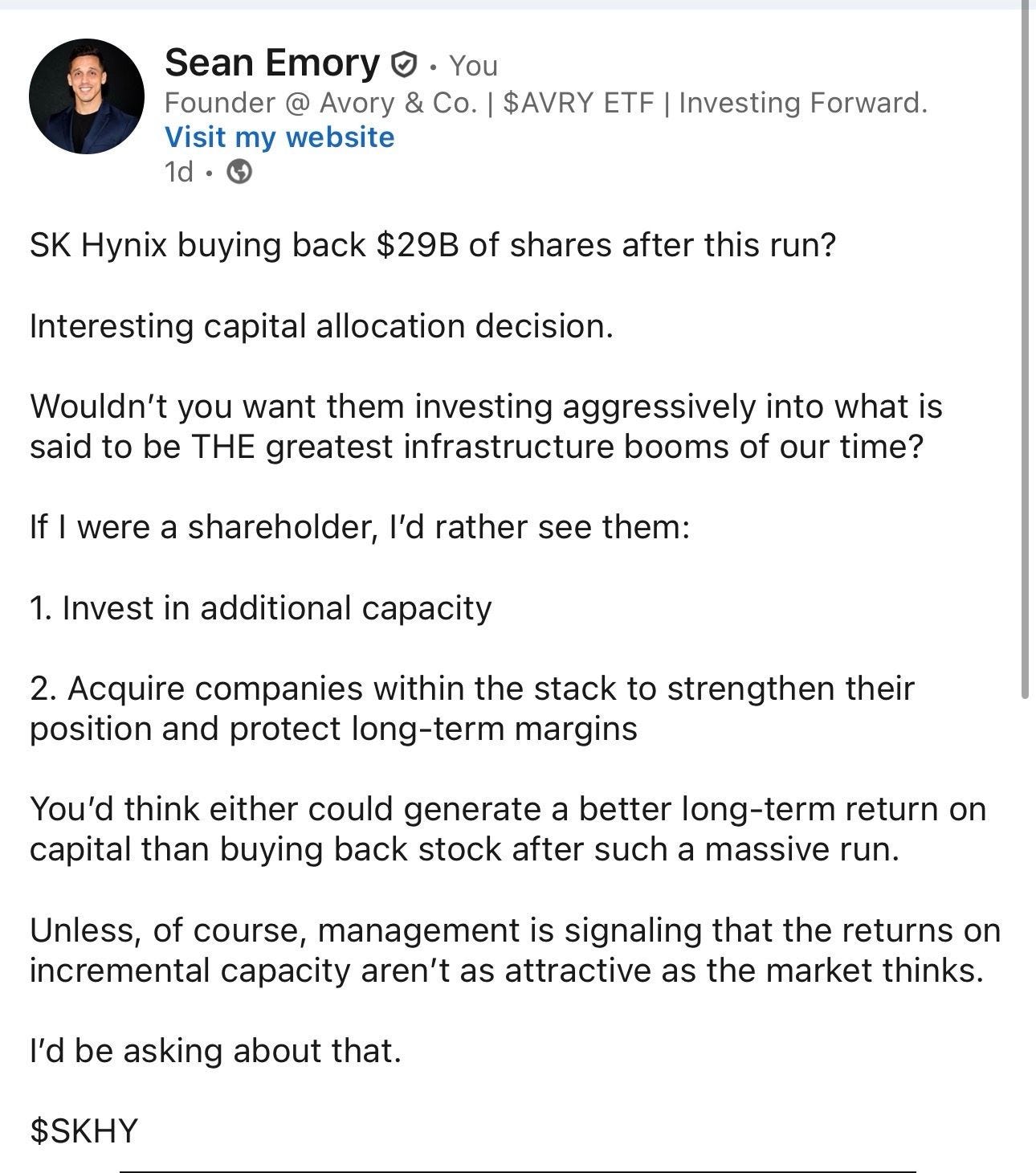This screenshot has width=1036, height=1173.
Task: Click the 'If I were a shareholder' line
Action: (360, 528)
